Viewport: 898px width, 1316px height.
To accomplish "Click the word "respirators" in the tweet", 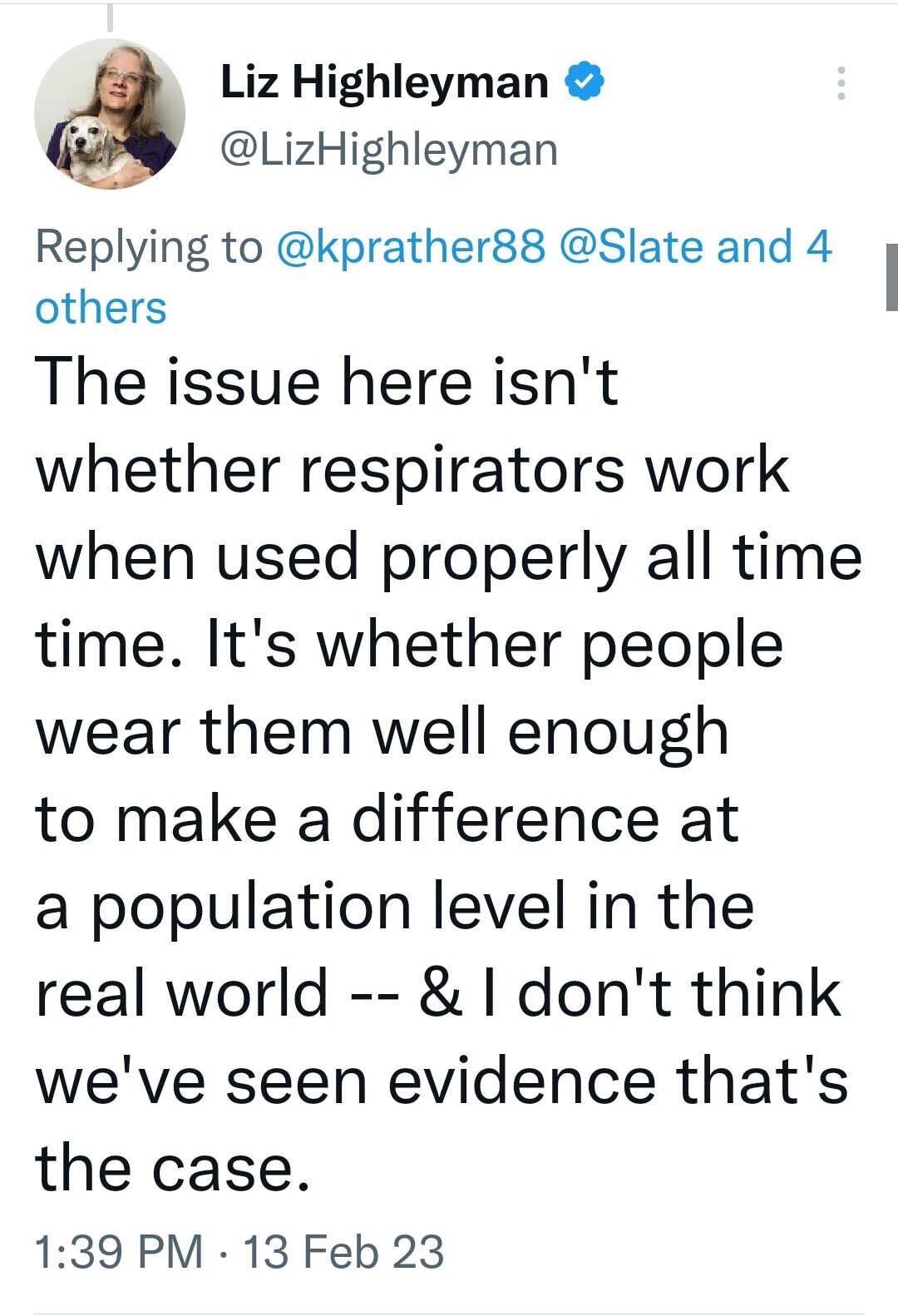I will point(461,470).
